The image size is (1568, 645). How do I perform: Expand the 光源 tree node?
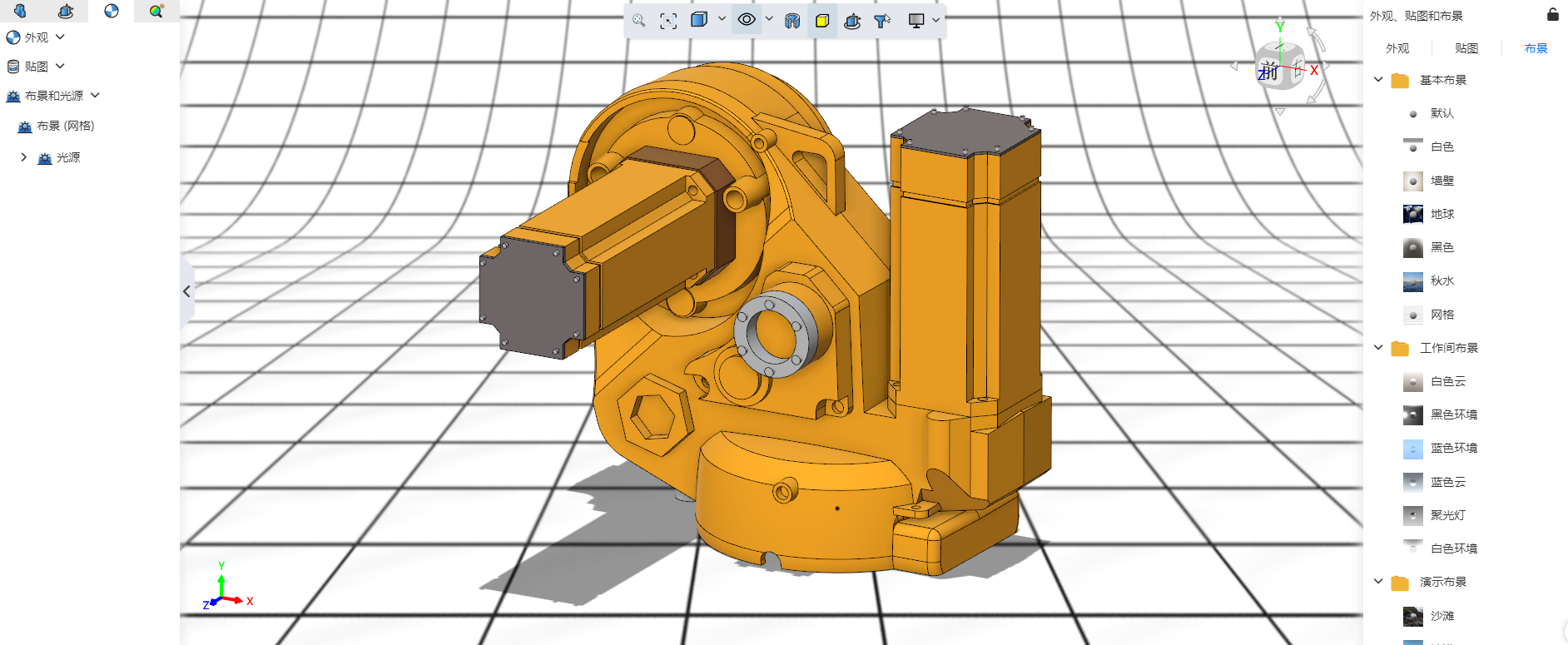[x=23, y=157]
